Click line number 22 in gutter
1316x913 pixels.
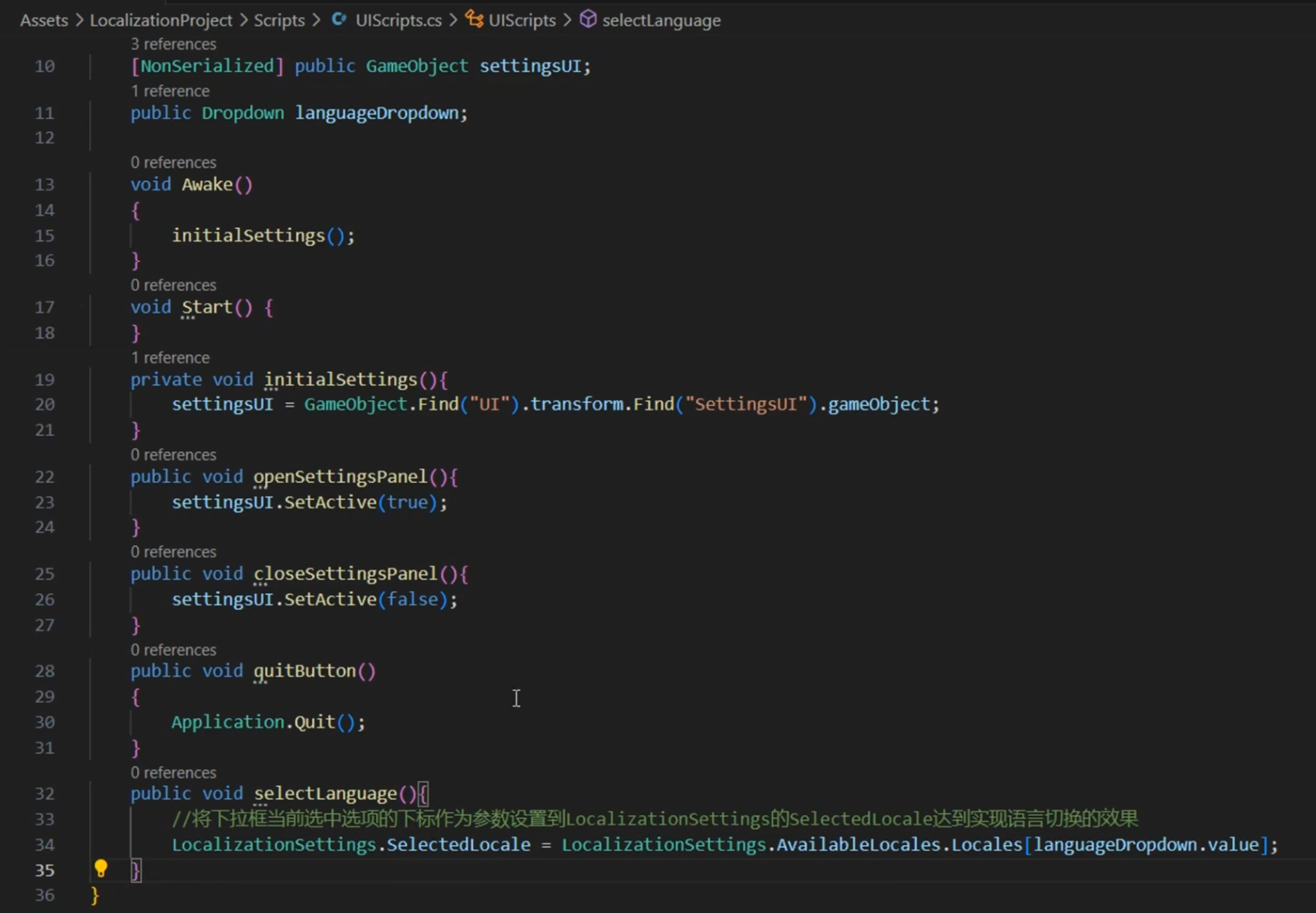(x=45, y=477)
